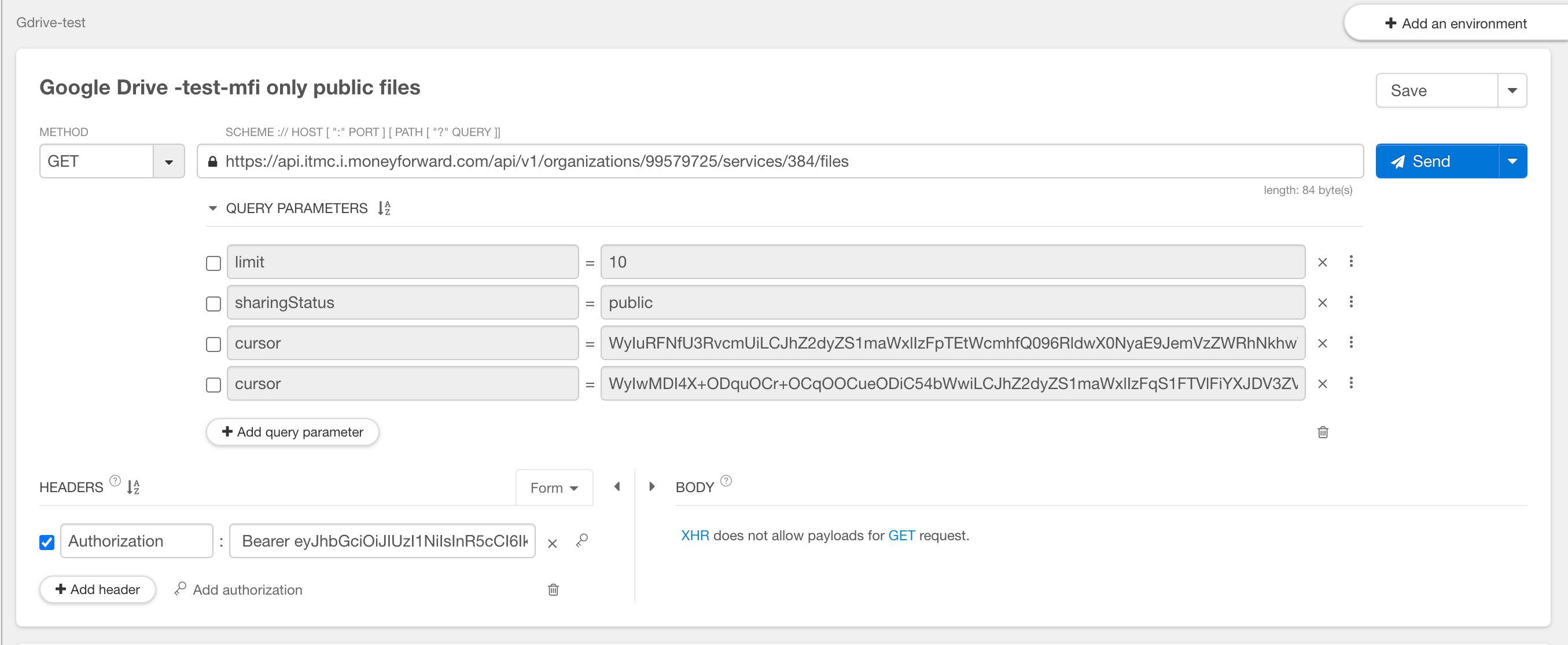
Task: Click the value field containing 10
Action: pos(952,262)
